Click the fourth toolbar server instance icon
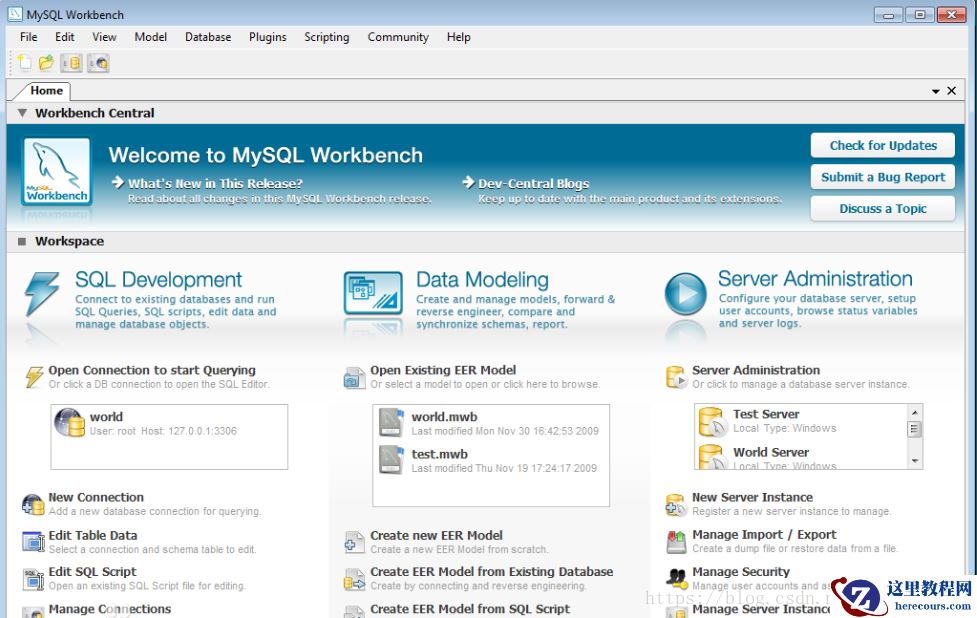This screenshot has width=977, height=618. pyautogui.click(x=98, y=63)
